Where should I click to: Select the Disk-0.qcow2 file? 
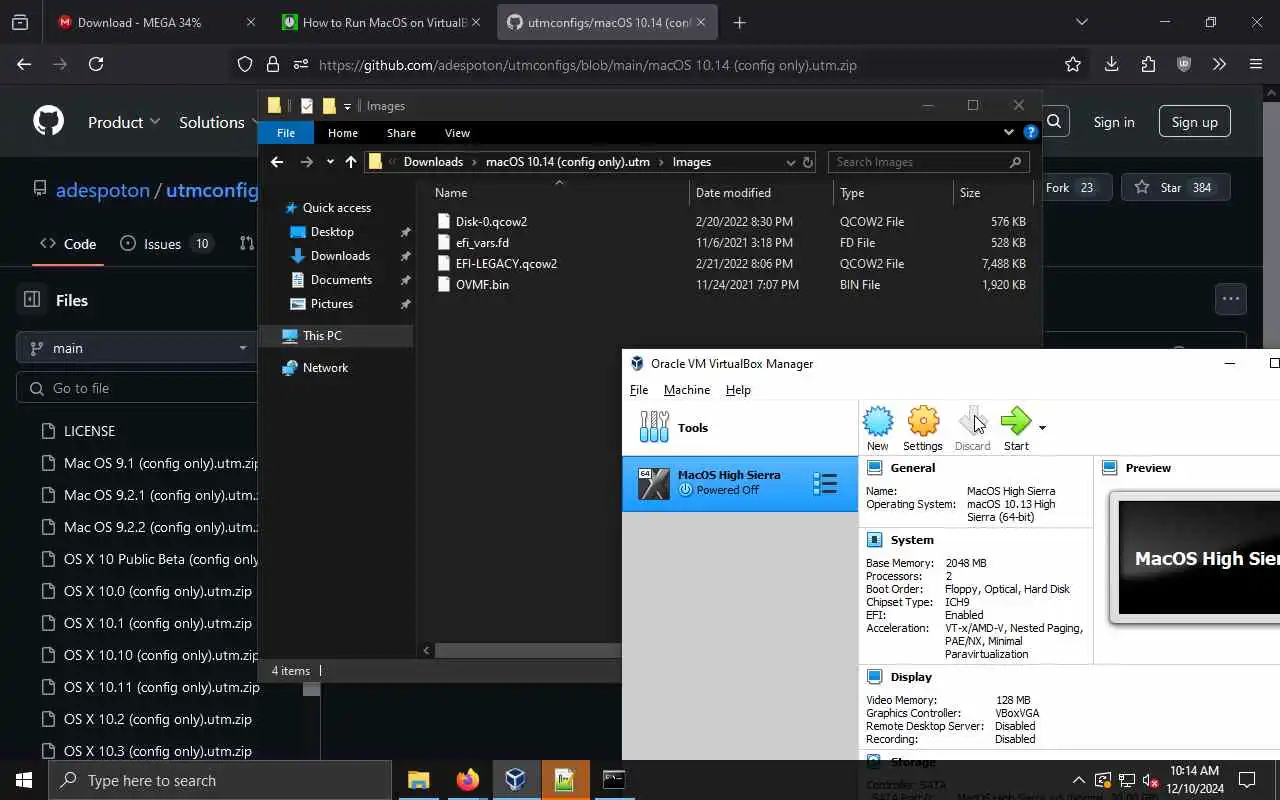(x=491, y=222)
